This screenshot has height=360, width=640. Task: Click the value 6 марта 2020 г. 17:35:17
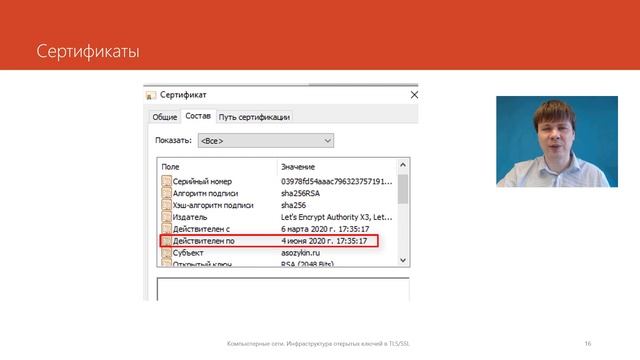pos(325,229)
